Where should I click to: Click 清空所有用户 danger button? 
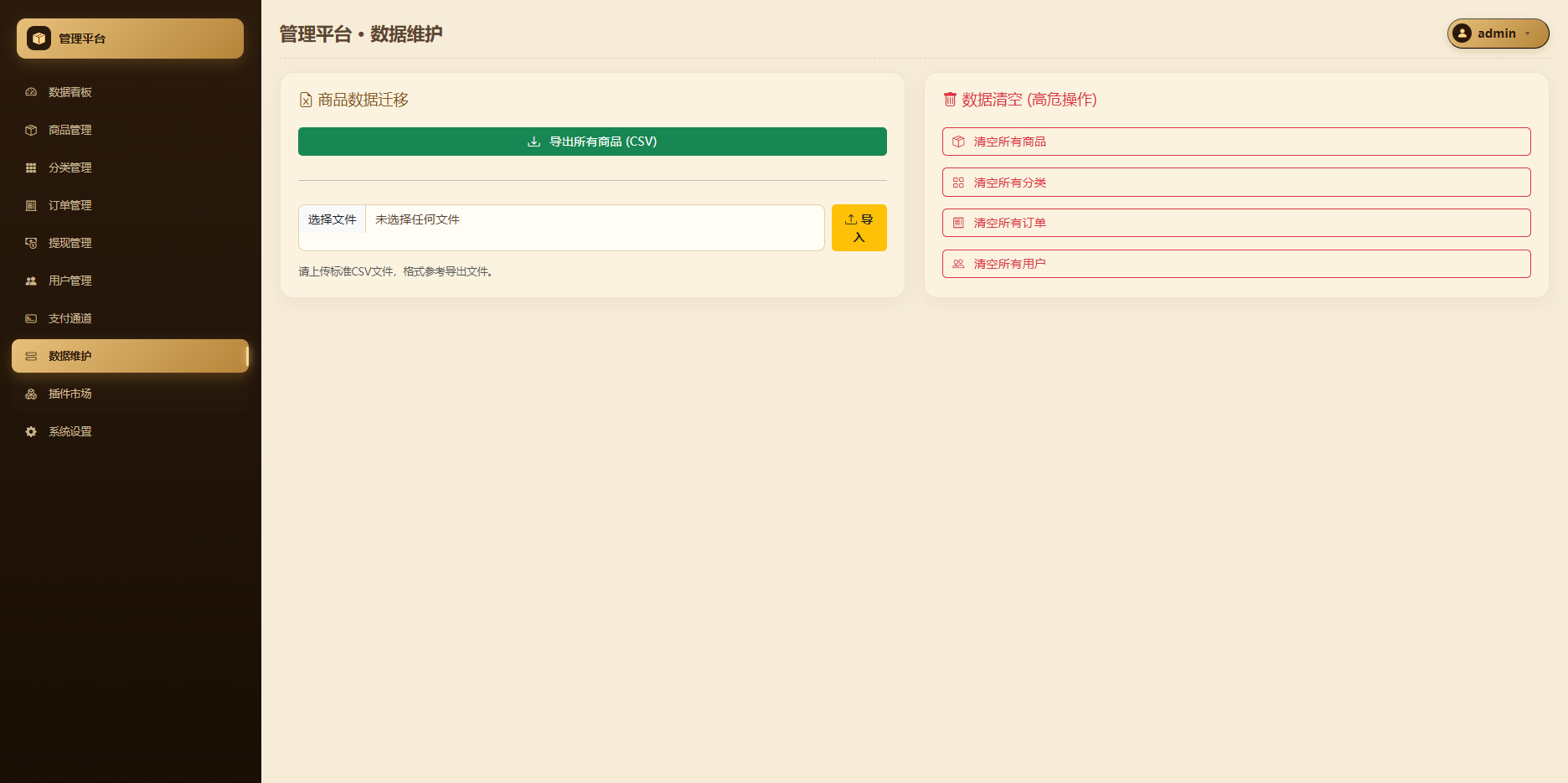click(1236, 264)
